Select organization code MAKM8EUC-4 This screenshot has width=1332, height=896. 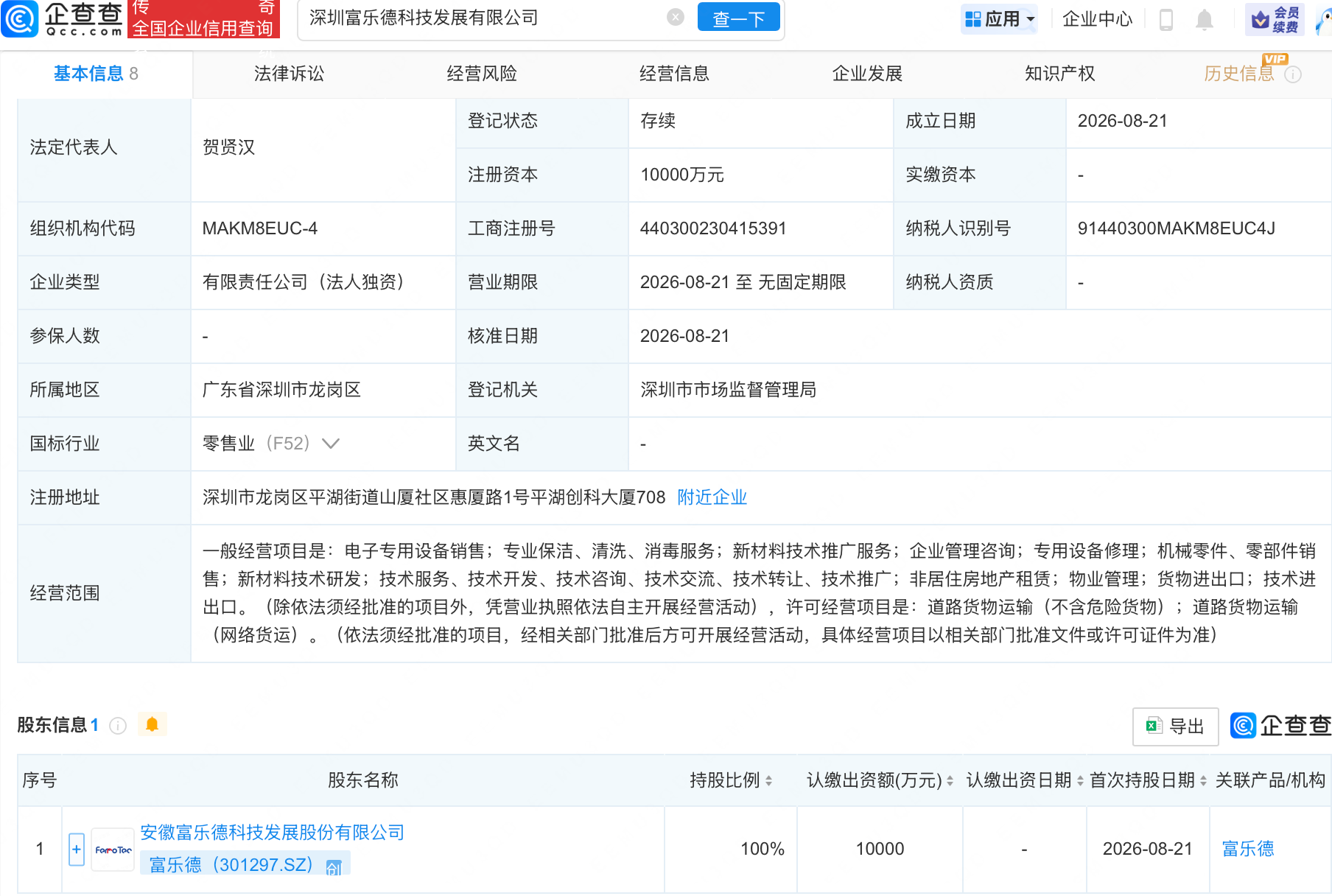259,228
